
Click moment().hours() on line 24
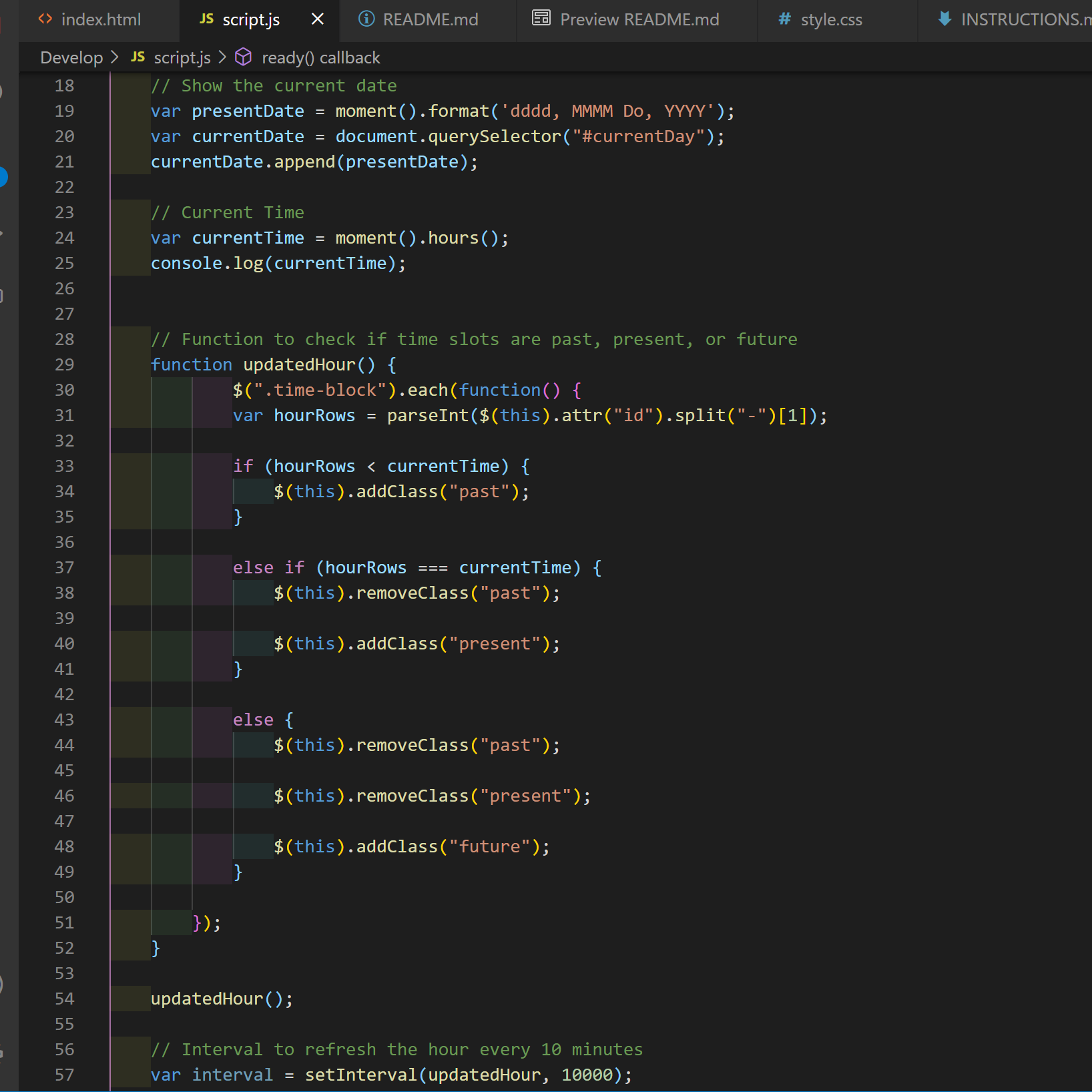tap(417, 238)
